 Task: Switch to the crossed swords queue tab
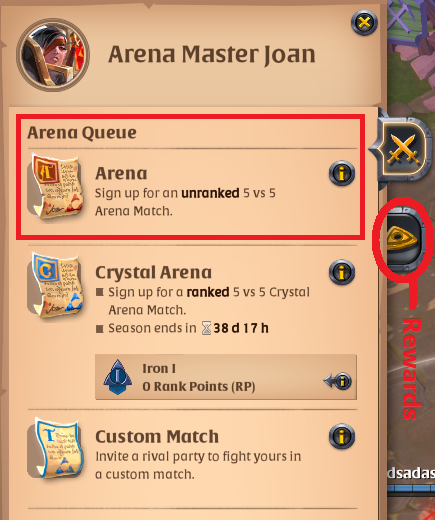(x=402, y=149)
